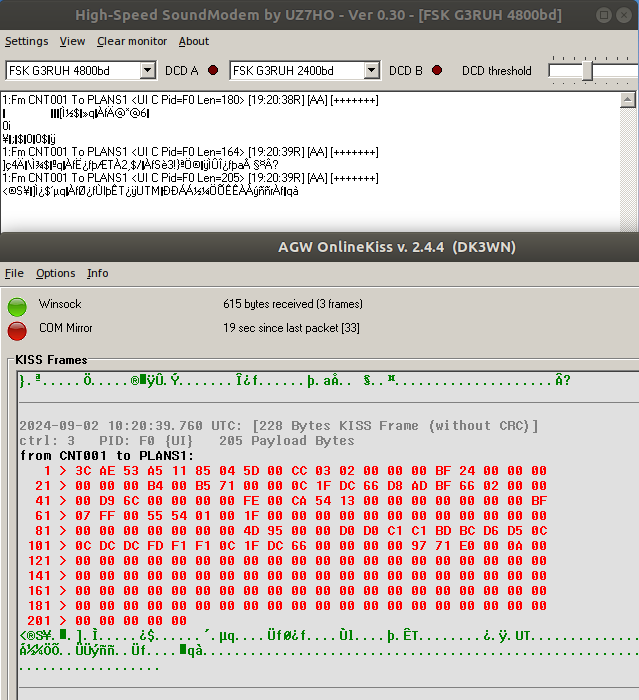Viewport: 639px width, 700px height.
Task: Click the '615 bytes received (3 frames)' status
Action: (x=293, y=304)
